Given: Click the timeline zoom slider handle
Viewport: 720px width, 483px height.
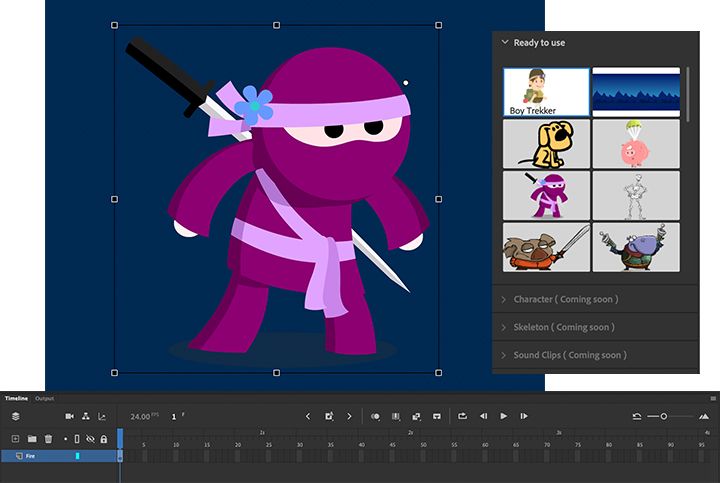Looking at the screenshot, I should [663, 416].
